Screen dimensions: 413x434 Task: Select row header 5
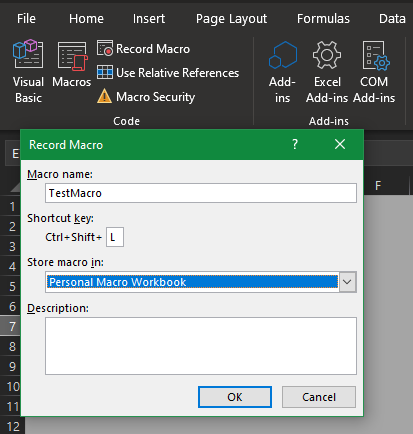[12, 287]
